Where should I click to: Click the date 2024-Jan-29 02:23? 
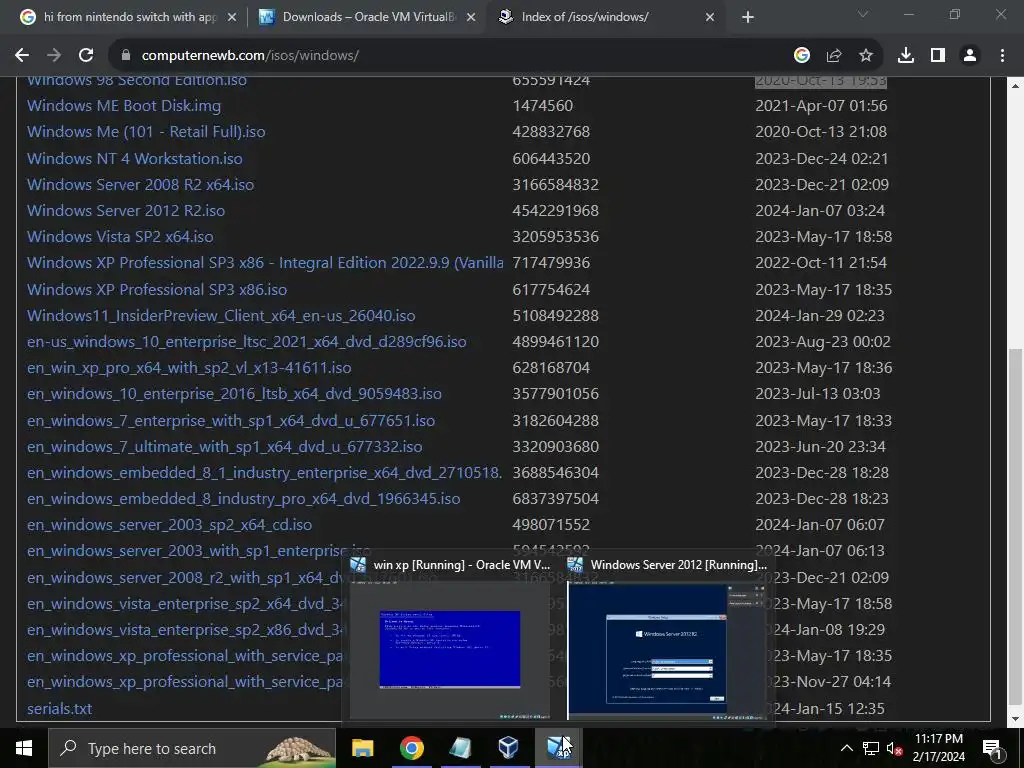click(x=820, y=315)
